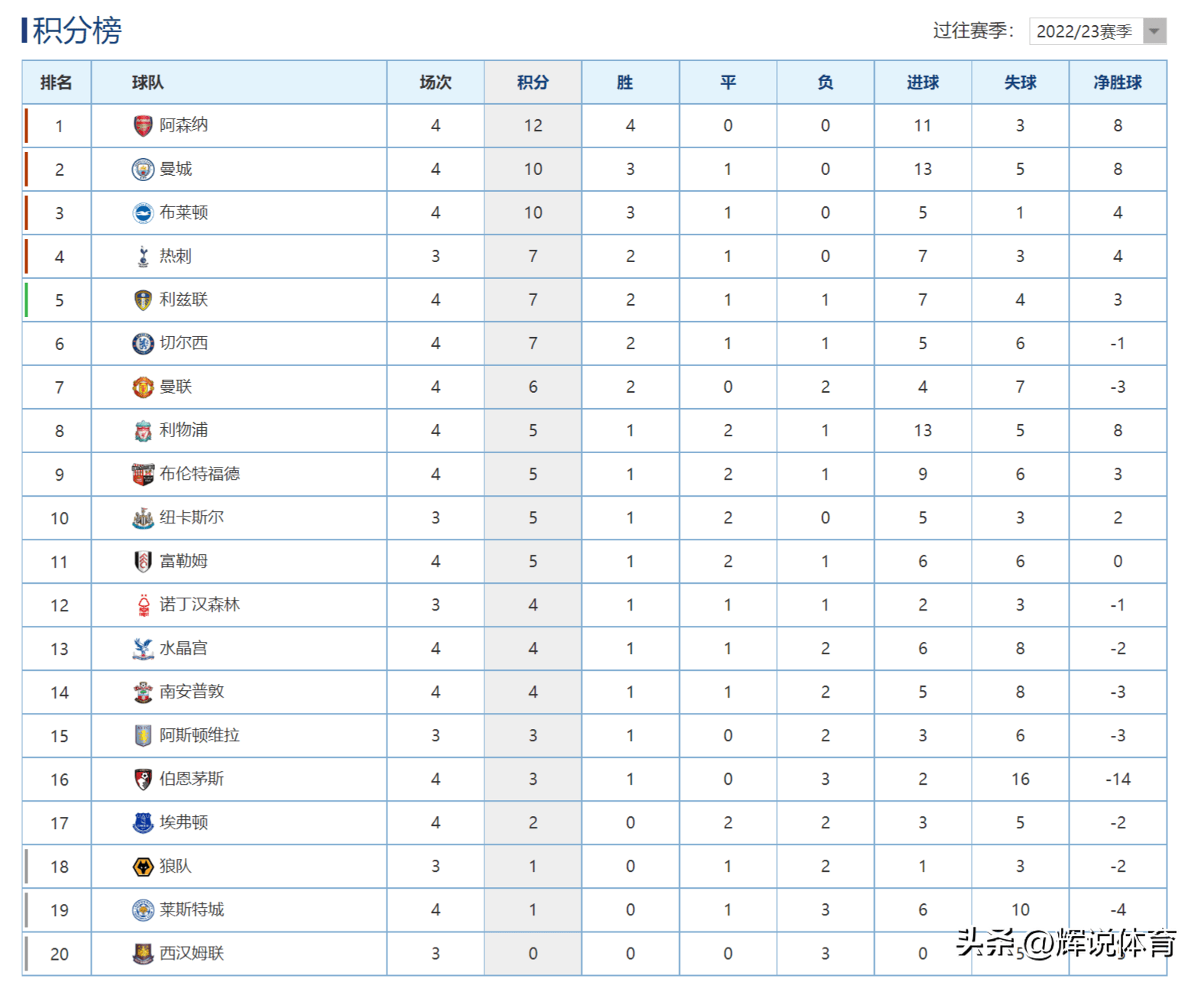The image size is (1204, 985).
Task: Open the 阿斯顿维拉 team link
Action: pos(199,735)
